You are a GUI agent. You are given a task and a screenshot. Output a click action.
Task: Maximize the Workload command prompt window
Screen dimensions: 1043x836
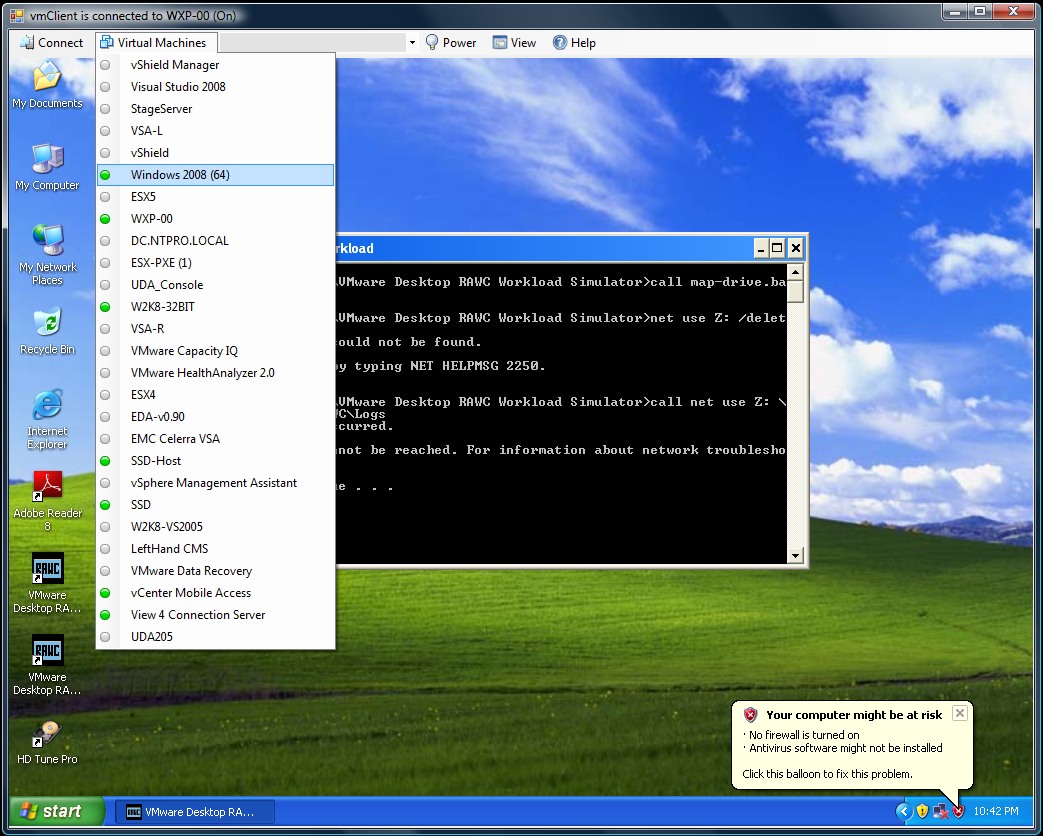click(776, 248)
